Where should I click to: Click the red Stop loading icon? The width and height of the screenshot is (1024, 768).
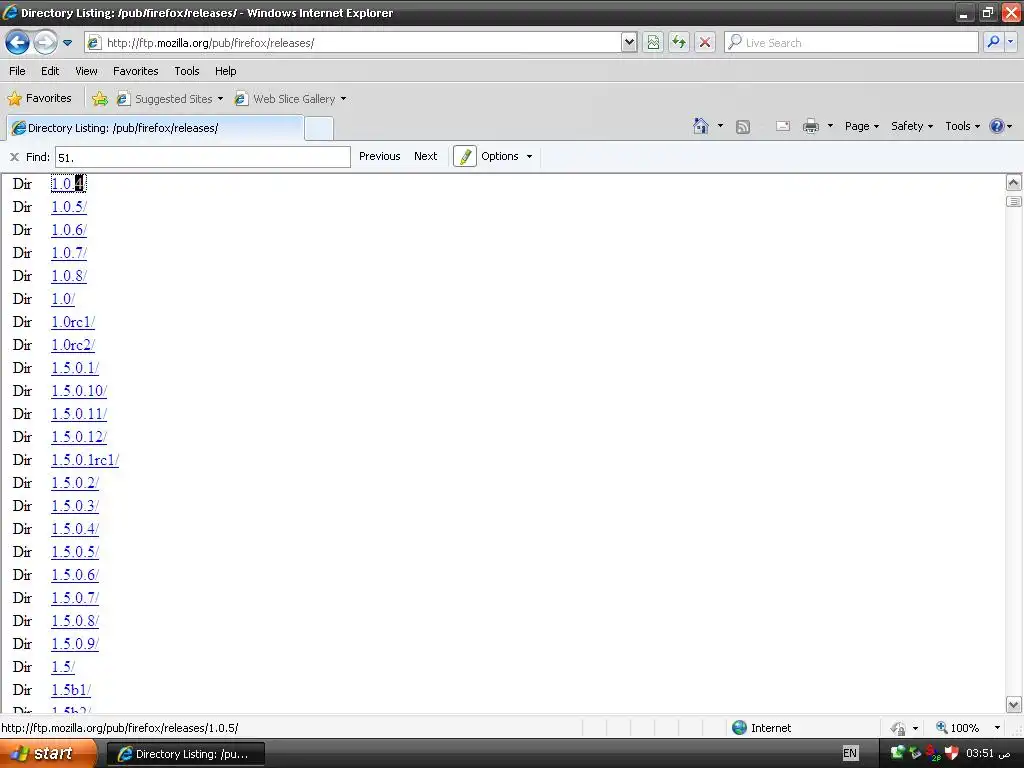pyautogui.click(x=705, y=43)
